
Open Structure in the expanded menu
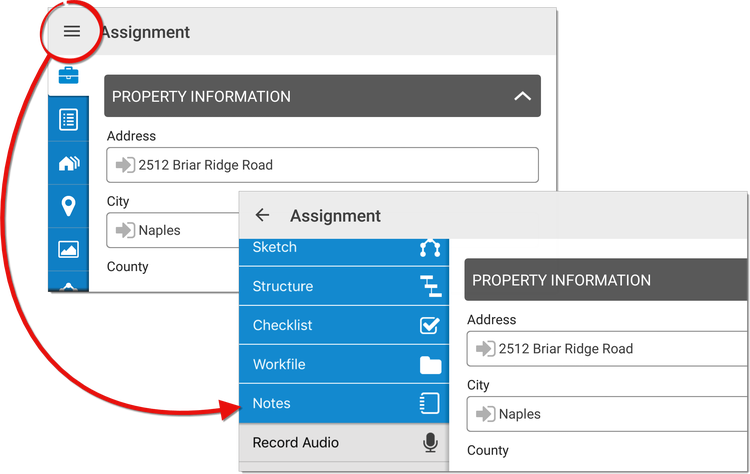pos(344,286)
